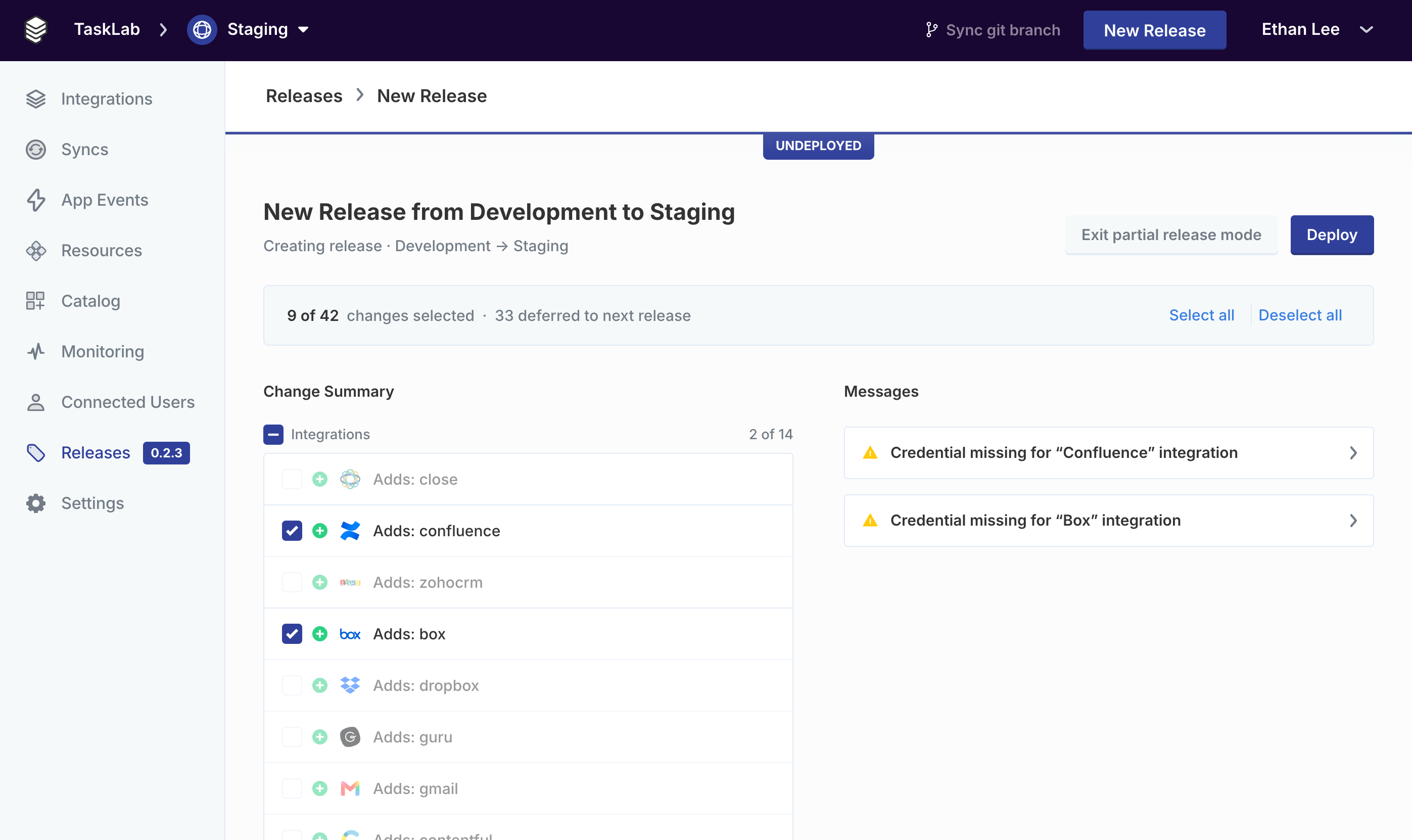The width and height of the screenshot is (1412, 840).
Task: Click the TaskLab stacked-layers logo
Action: [36, 29]
